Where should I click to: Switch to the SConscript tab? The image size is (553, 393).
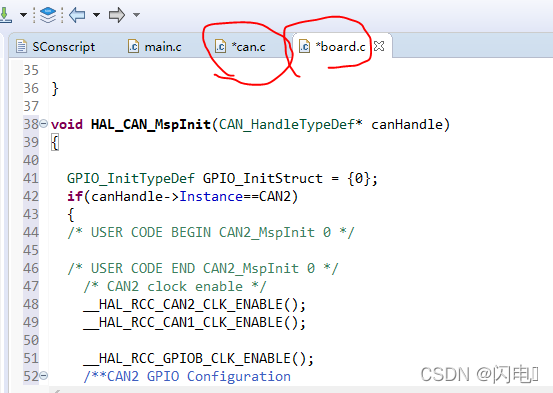56,47
